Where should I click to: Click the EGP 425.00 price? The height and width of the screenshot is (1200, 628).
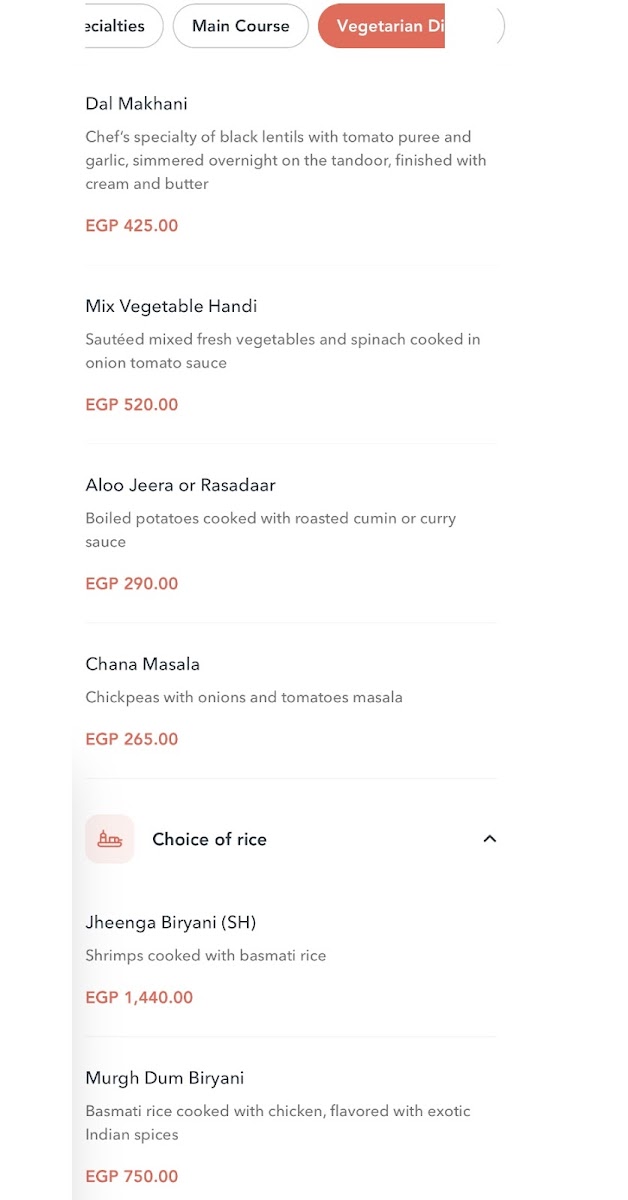coord(132,226)
